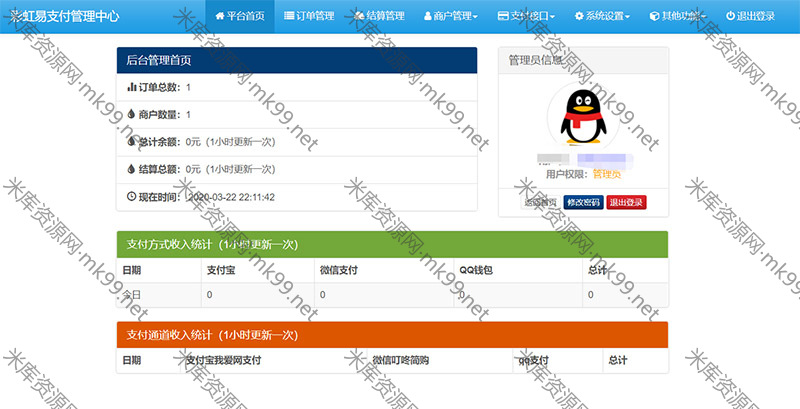Click the timestamp 2020-03-22 22:11:42
800x409 pixels.
point(231,197)
